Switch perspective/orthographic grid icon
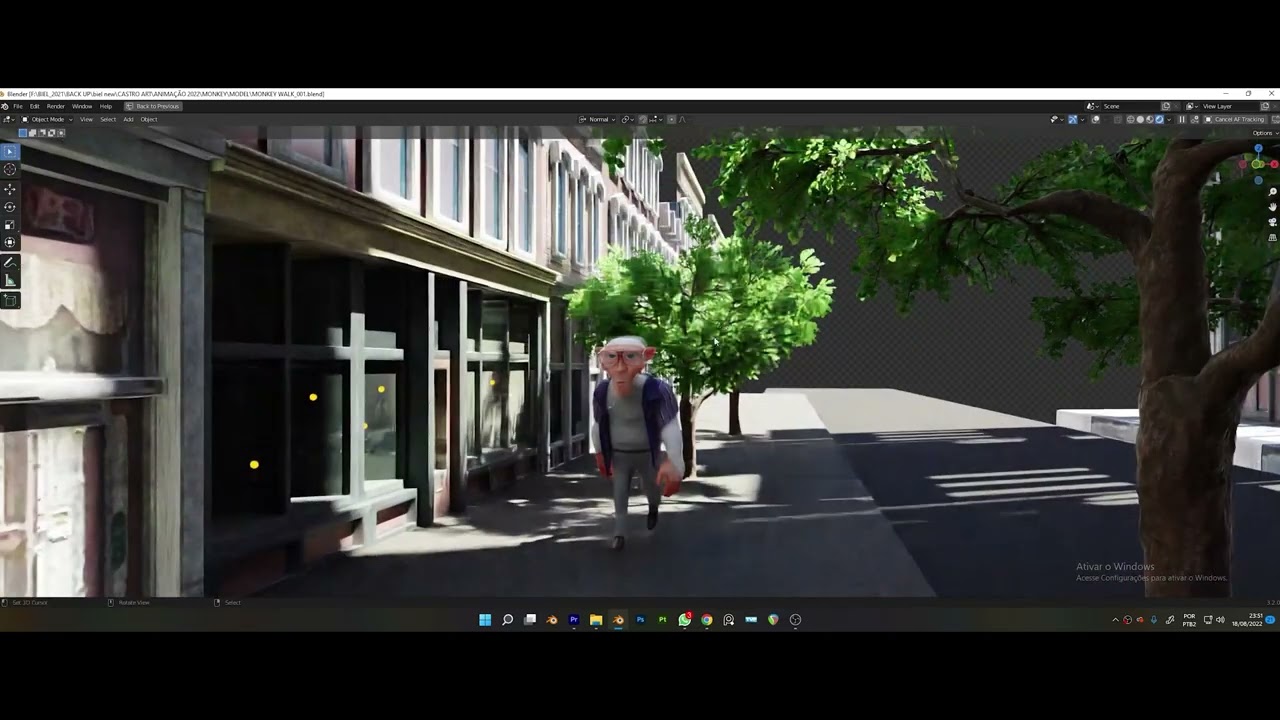1280x720 pixels. coord(1272,238)
